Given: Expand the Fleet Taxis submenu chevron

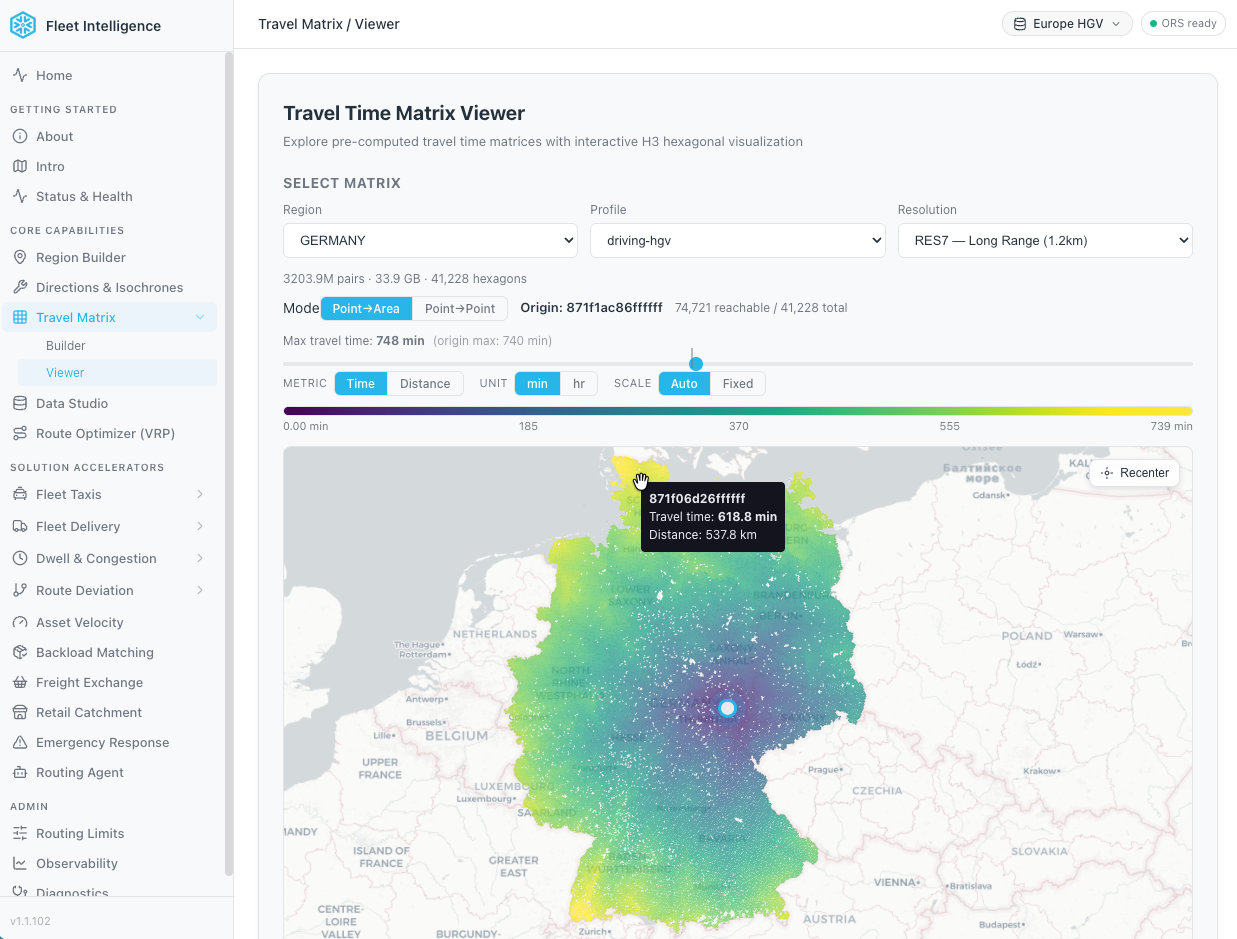Looking at the screenshot, I should click(x=200, y=494).
